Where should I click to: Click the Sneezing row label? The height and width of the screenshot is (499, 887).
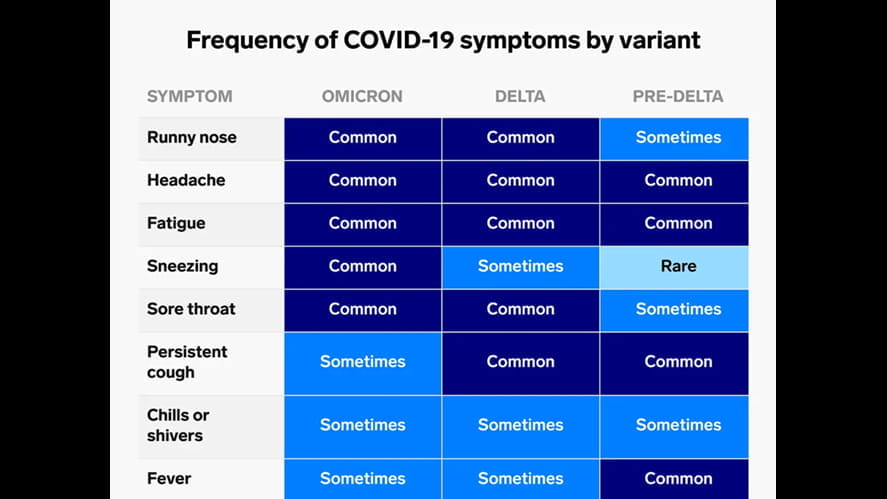(x=182, y=267)
